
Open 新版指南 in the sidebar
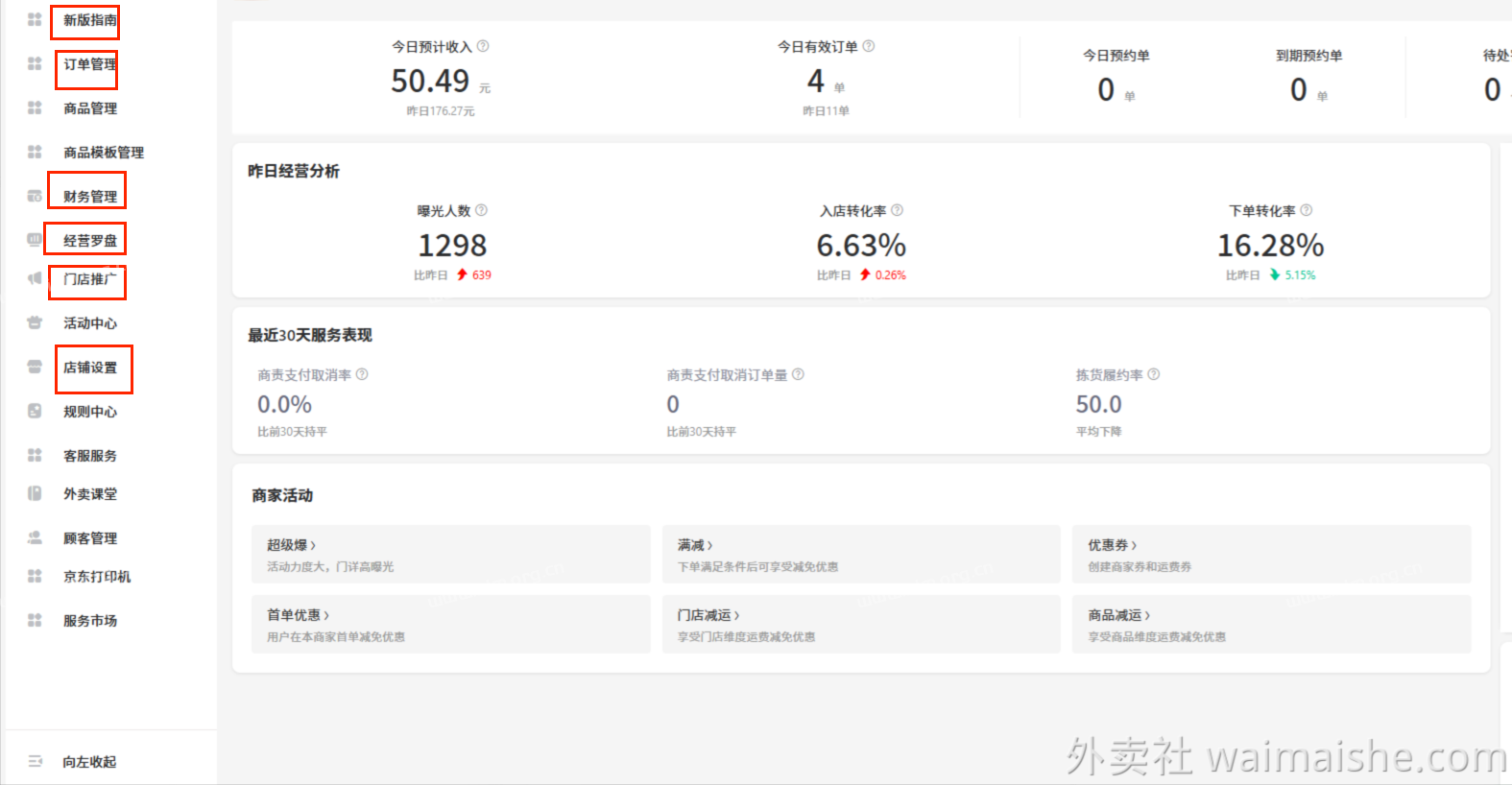(90, 20)
